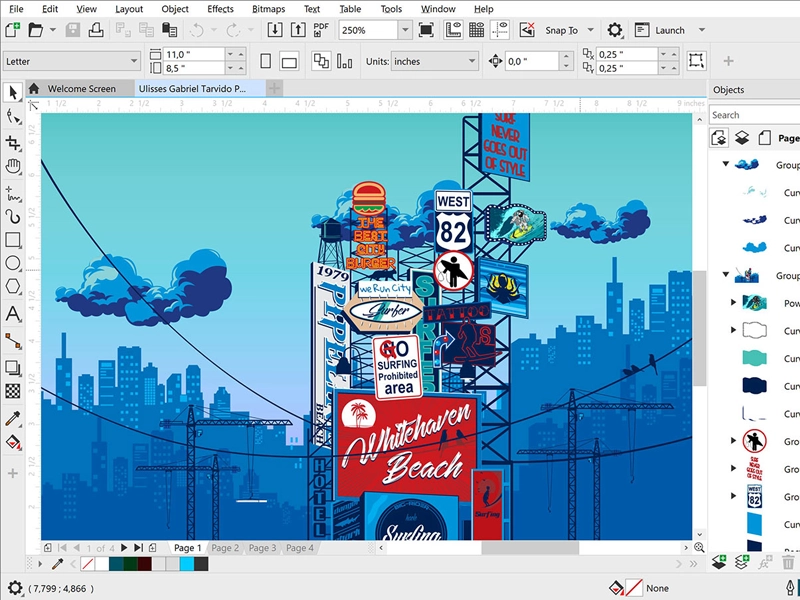Pick the Artistic Media tool
The image size is (800, 600).
(13, 217)
